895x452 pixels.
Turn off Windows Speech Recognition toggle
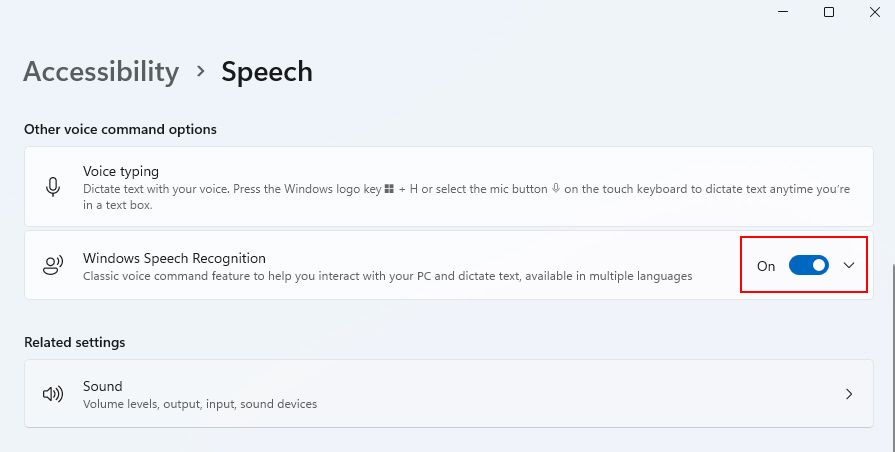[x=809, y=266]
